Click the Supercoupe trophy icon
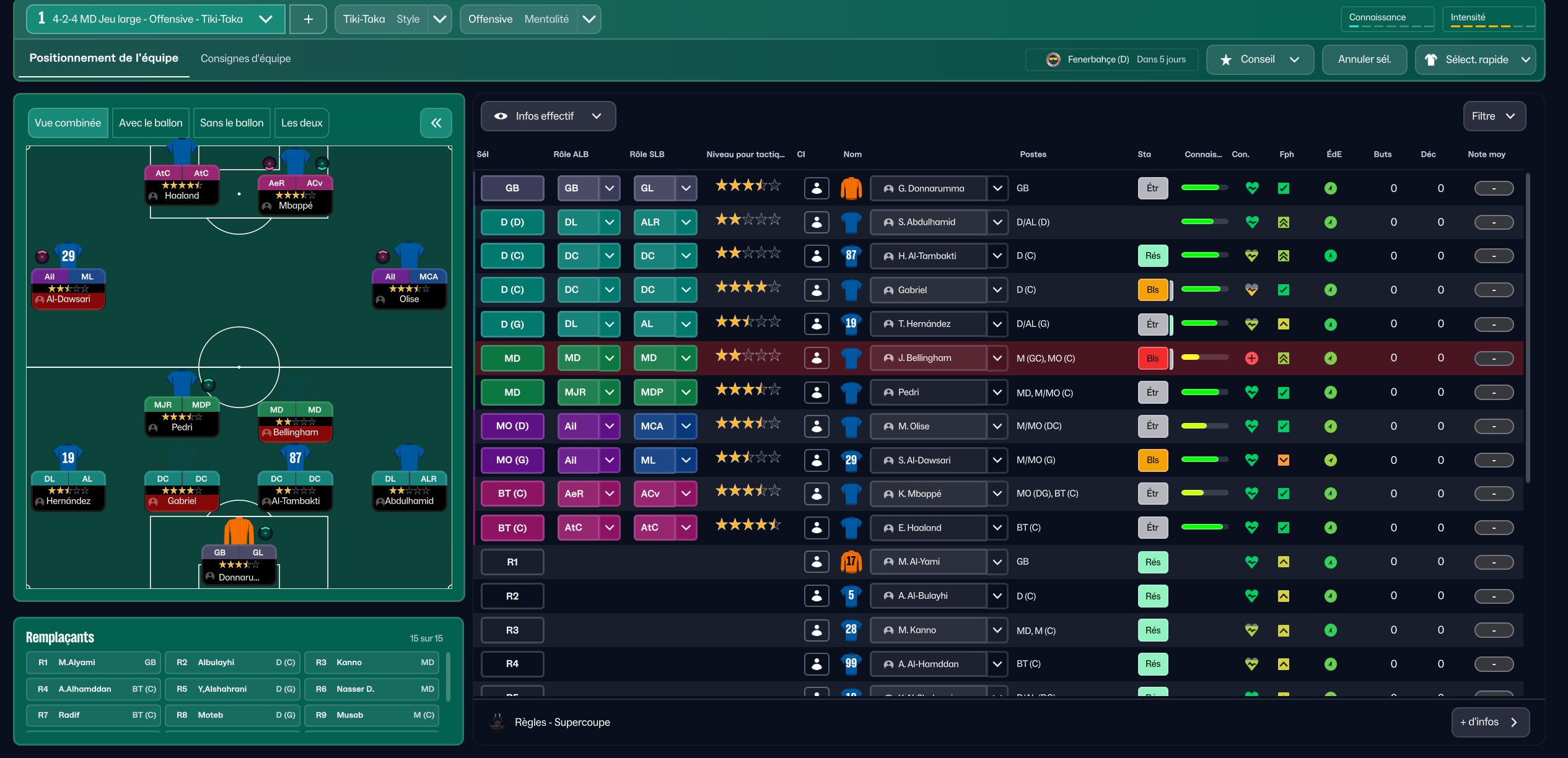Image resolution: width=1568 pixels, height=758 pixels. 497,721
